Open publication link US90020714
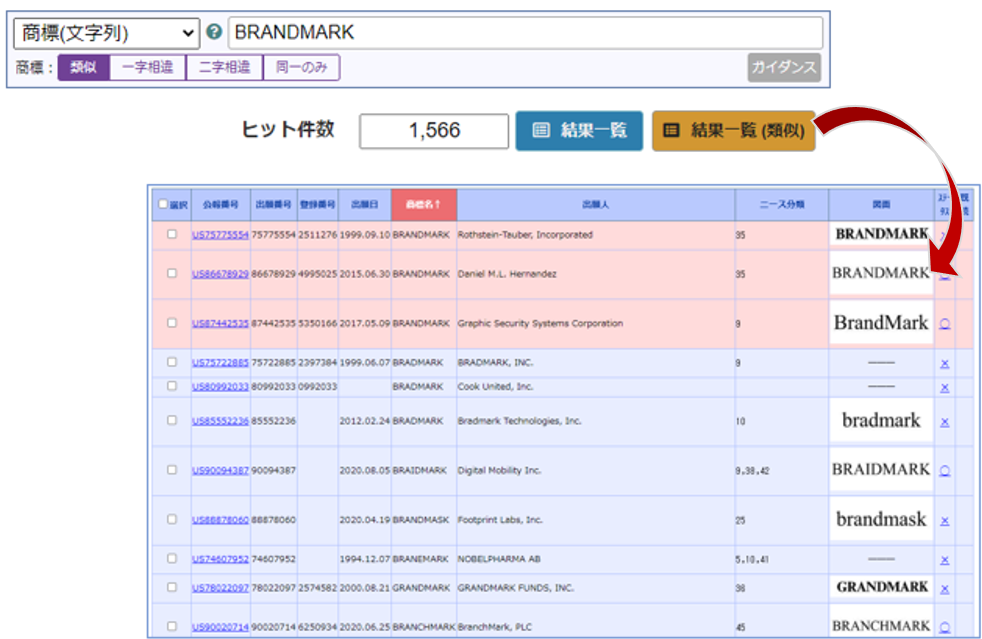This screenshot has height=639, width=982. pos(220,626)
